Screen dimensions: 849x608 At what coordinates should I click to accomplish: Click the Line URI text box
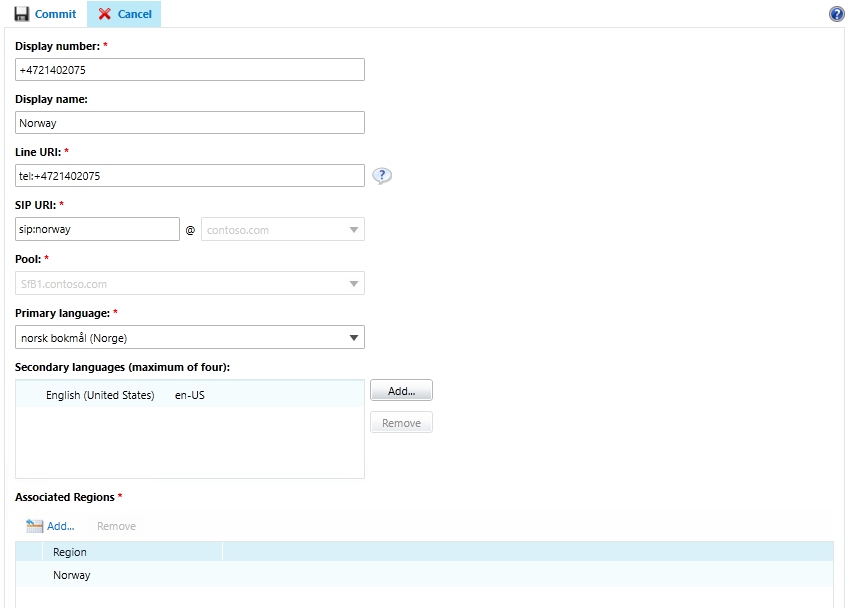click(190, 176)
